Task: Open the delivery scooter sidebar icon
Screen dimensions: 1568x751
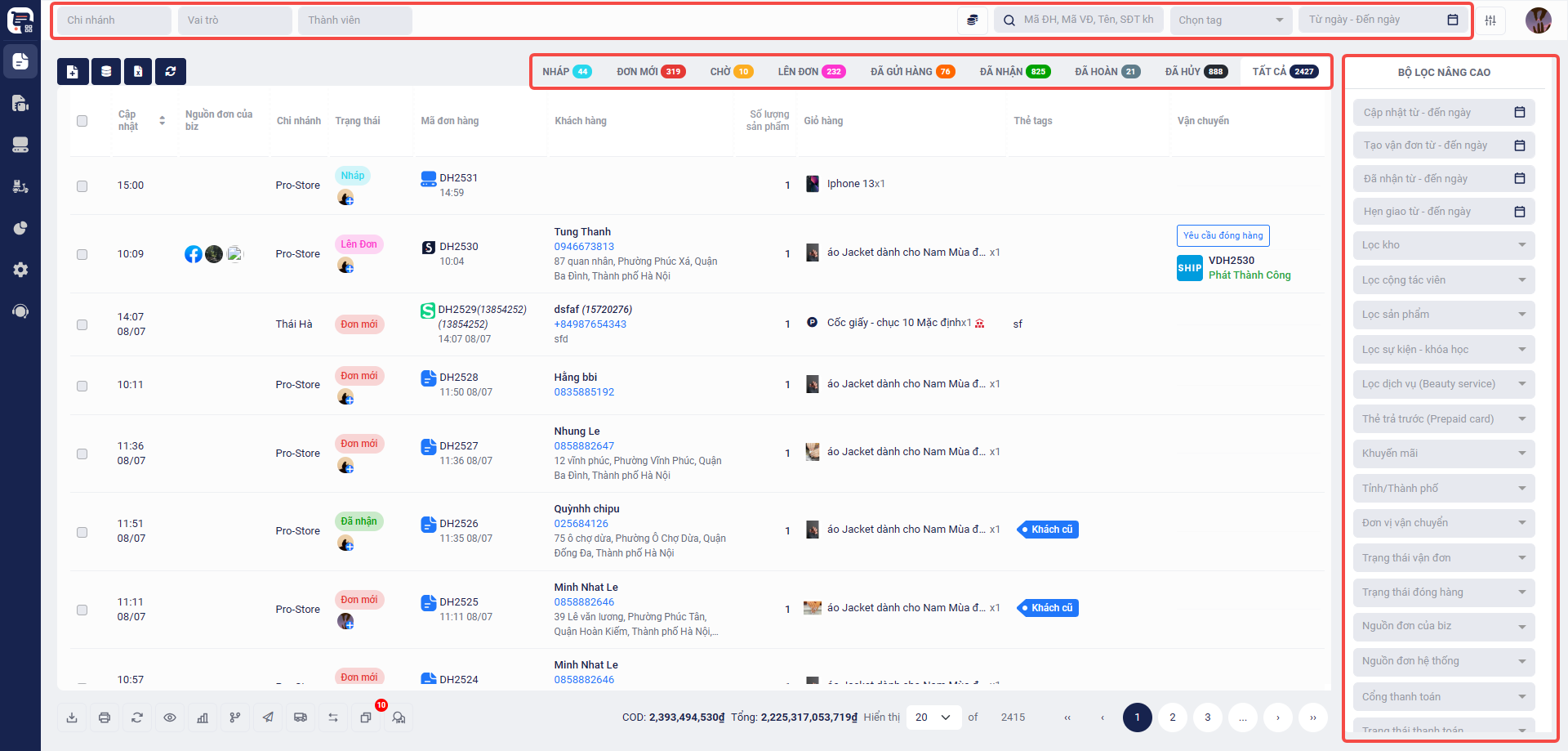Action: pos(20,186)
